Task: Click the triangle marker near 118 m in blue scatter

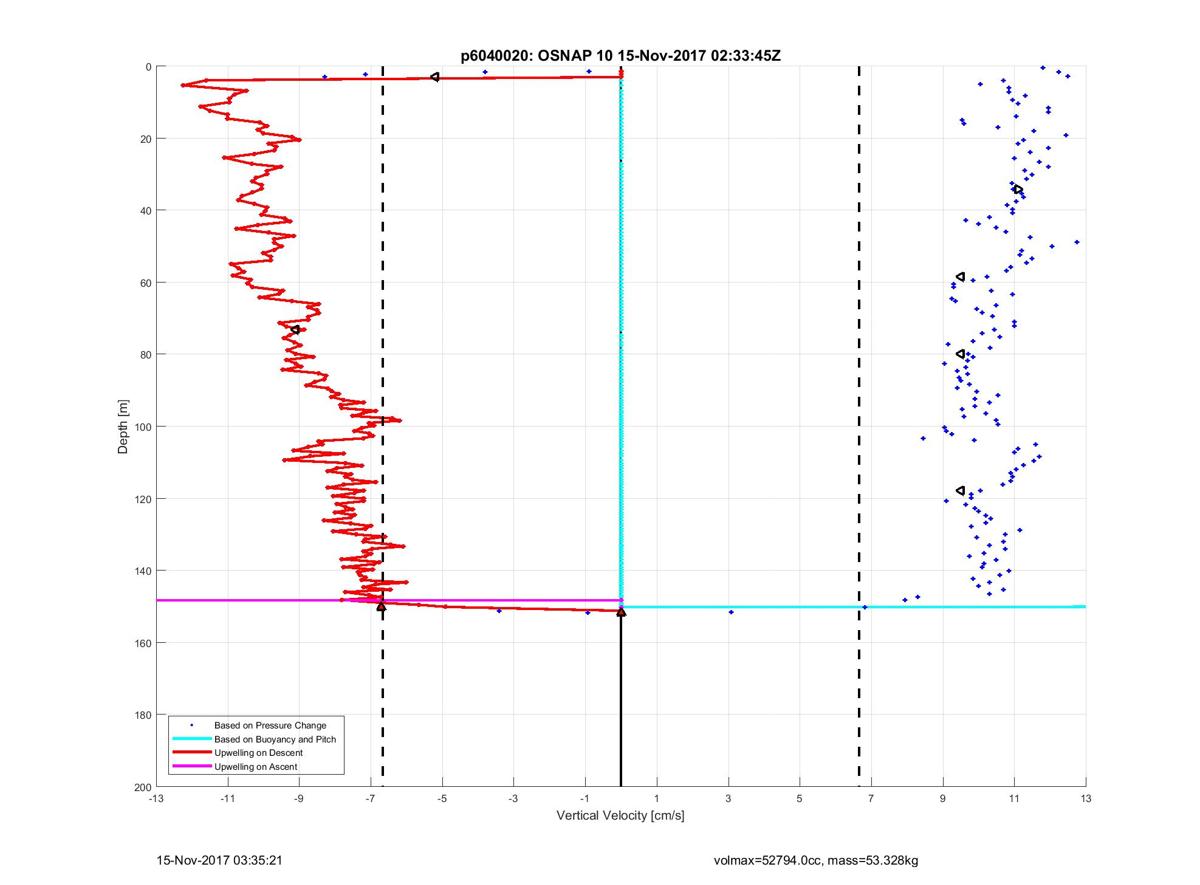Action: tap(961, 490)
